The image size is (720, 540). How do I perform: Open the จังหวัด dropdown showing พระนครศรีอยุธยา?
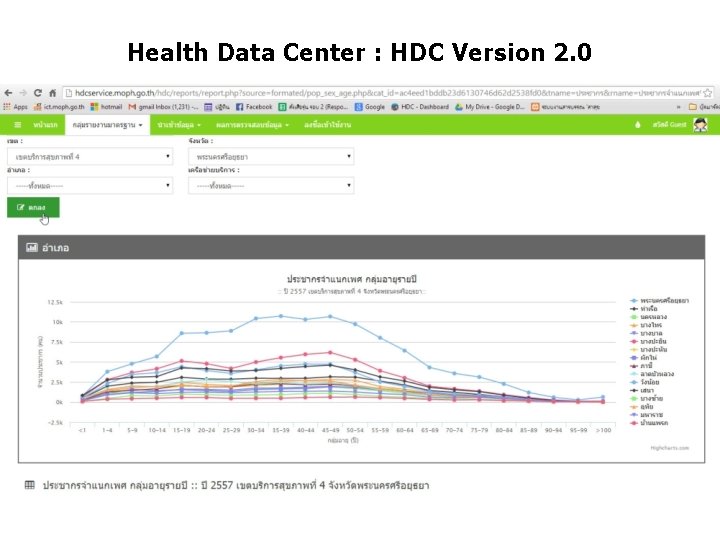pos(271,157)
